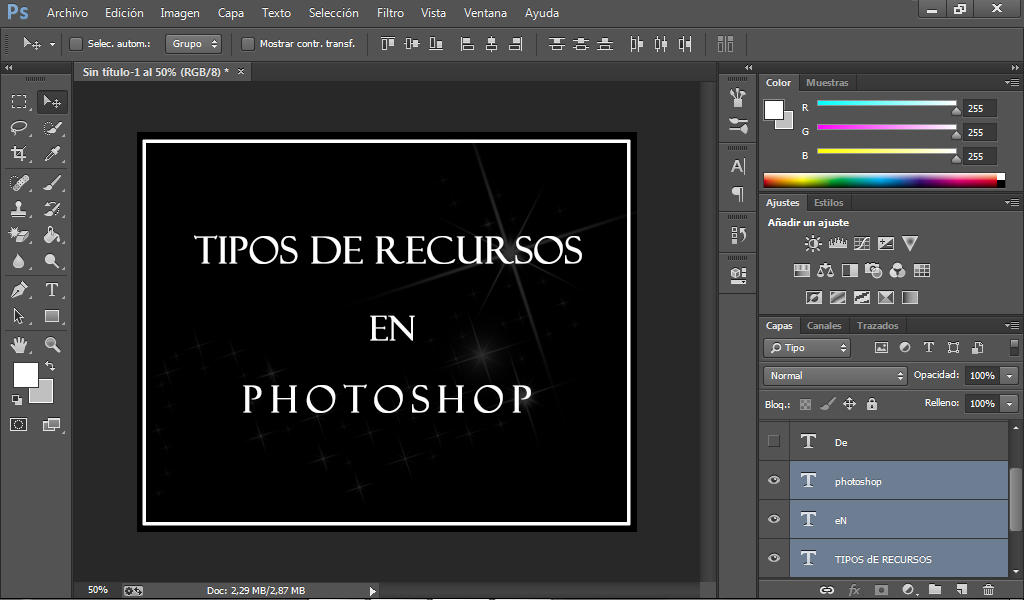Select the Brush tool

click(x=52, y=183)
